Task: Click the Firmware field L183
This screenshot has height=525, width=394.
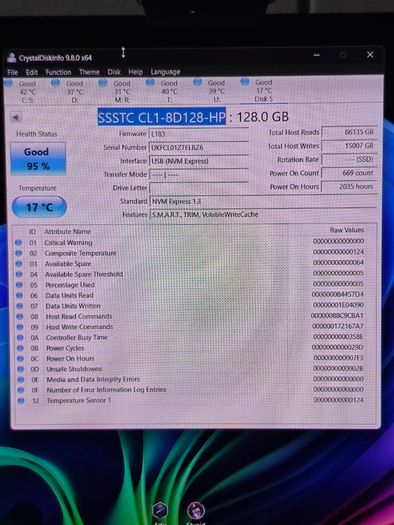Action: pyautogui.click(x=199, y=134)
